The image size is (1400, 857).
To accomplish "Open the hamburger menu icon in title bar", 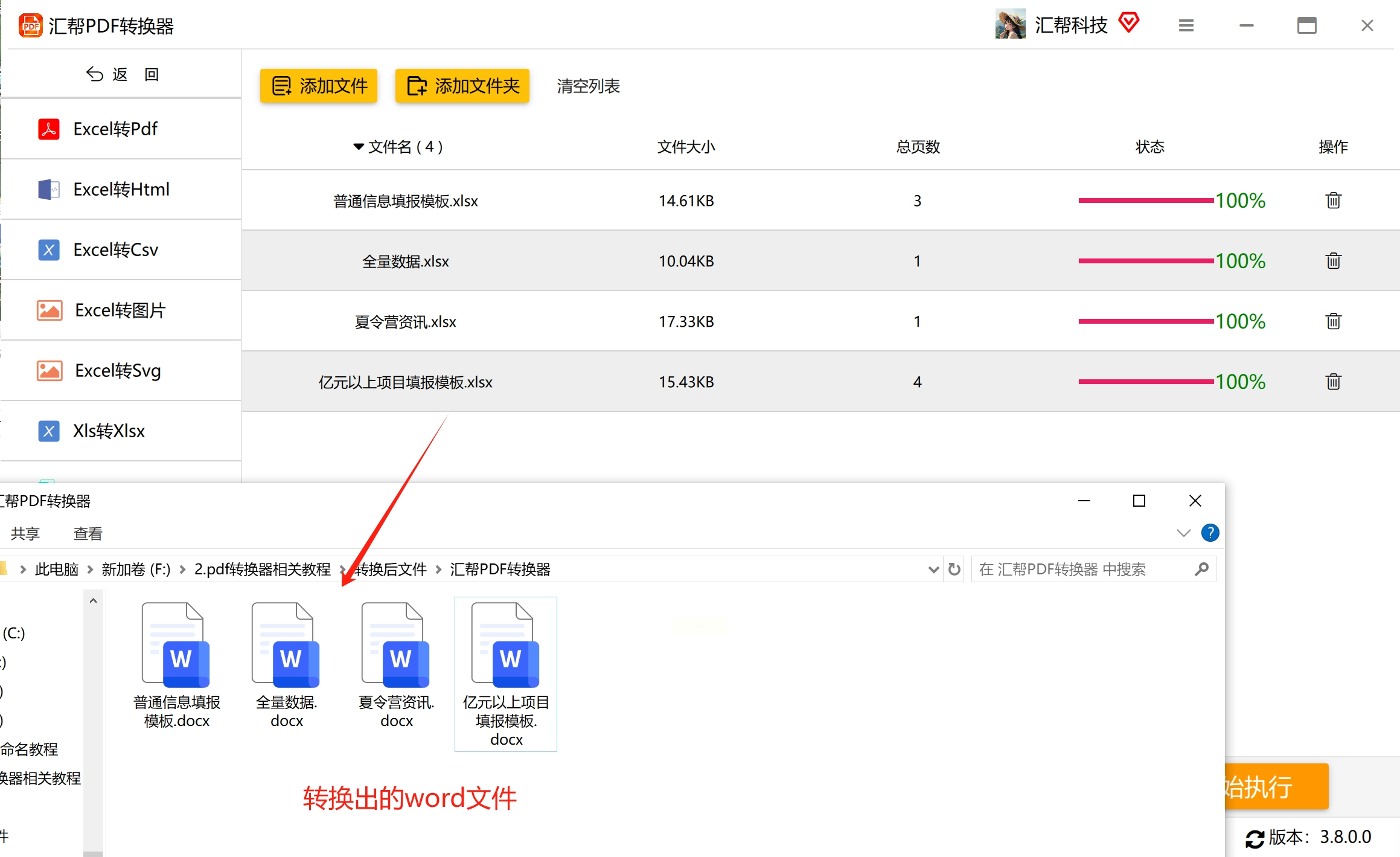I will pos(1186,25).
